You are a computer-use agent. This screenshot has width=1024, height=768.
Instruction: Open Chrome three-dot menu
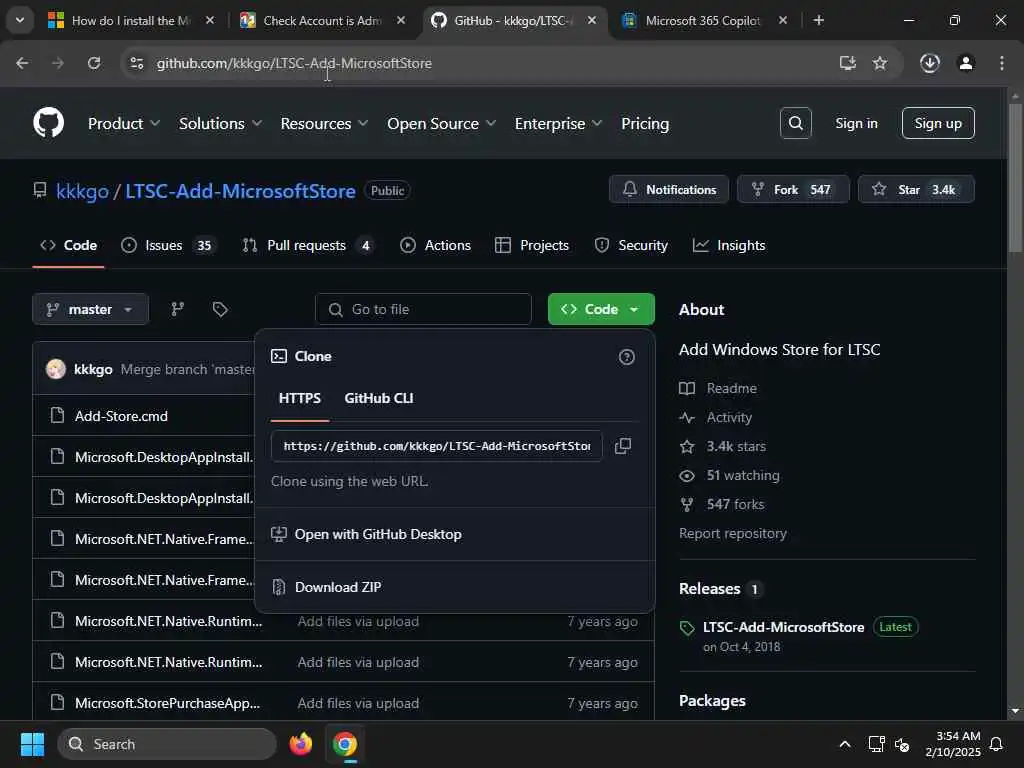(x=1002, y=63)
